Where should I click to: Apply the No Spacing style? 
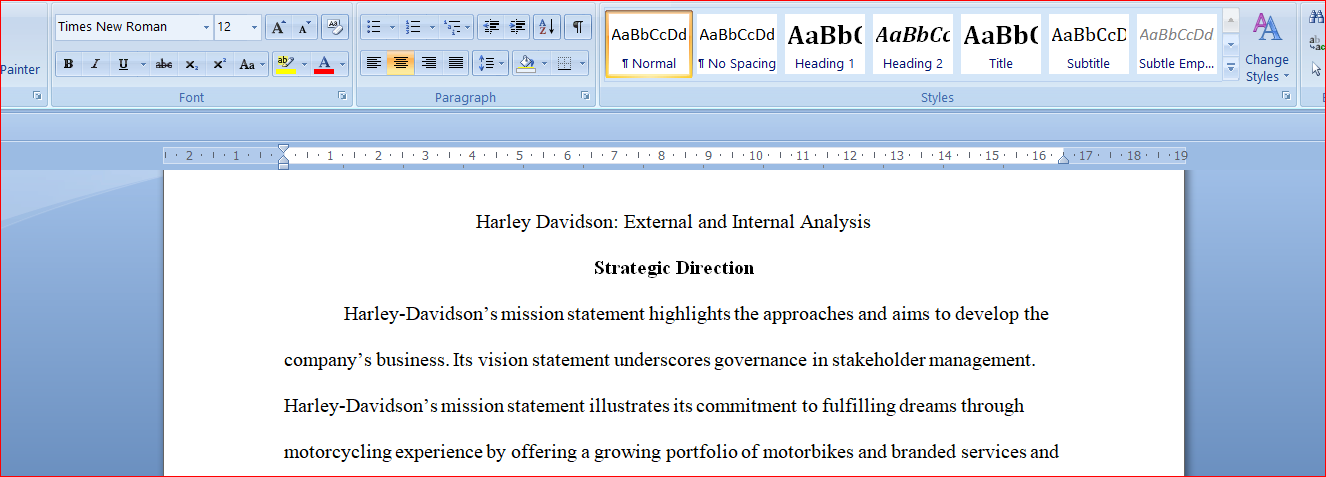pos(737,44)
